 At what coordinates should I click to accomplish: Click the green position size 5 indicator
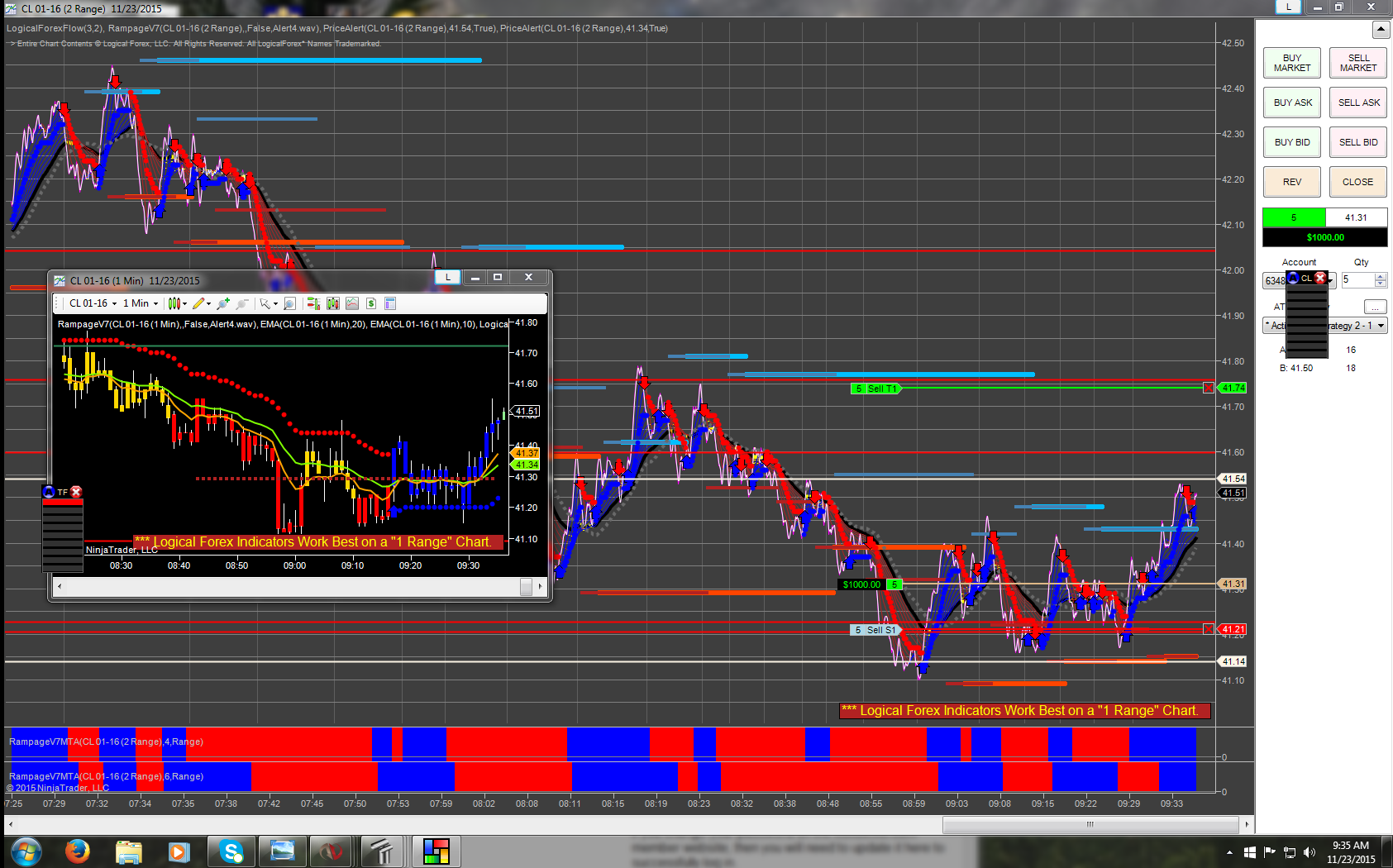pos(1294,217)
